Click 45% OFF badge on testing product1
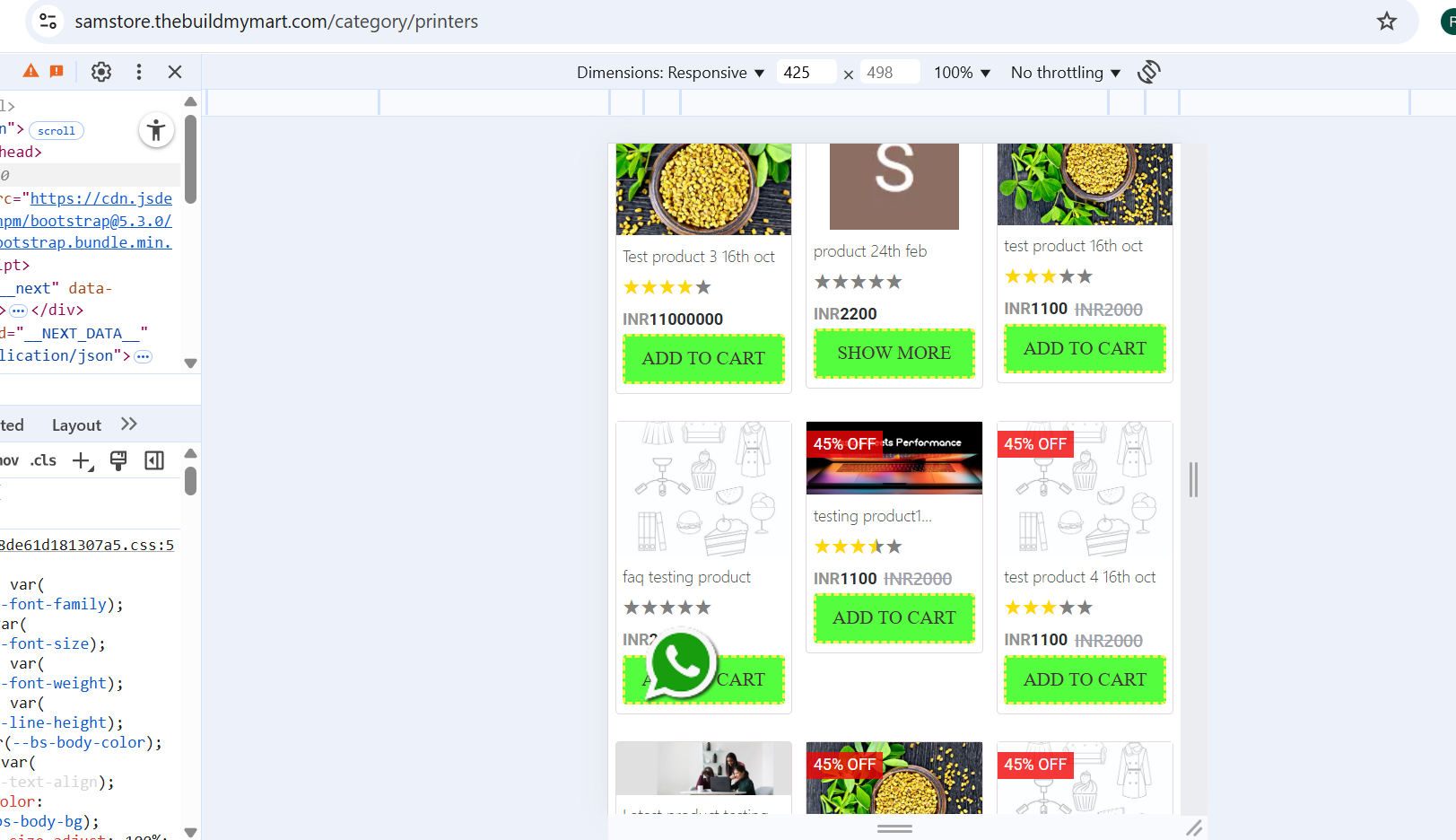Viewport: 1456px width, 840px height. 845,444
